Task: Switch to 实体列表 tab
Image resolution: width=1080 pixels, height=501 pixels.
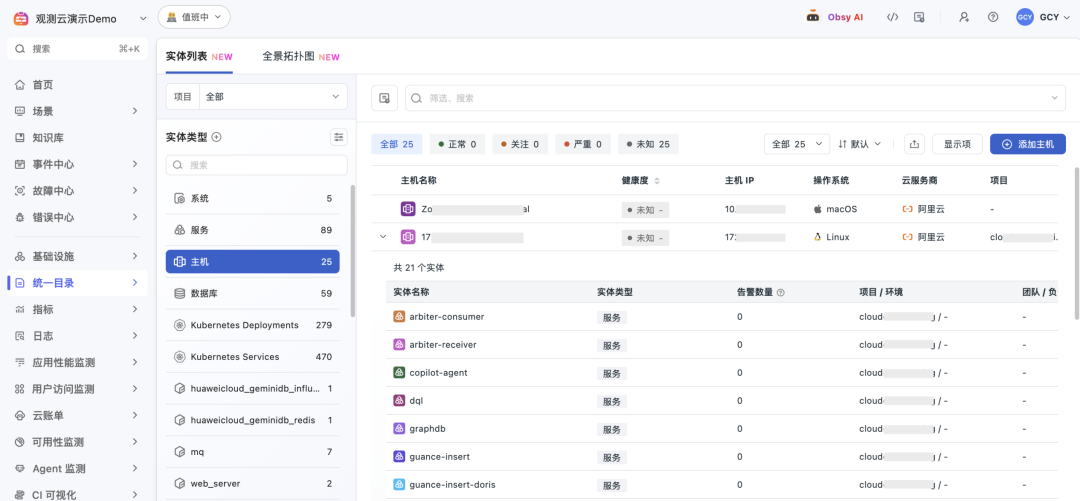Action: tap(199, 57)
